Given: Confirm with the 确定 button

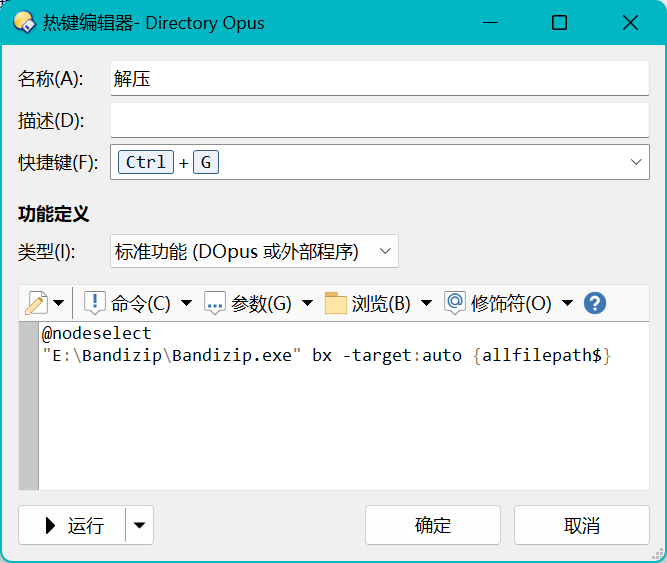Looking at the screenshot, I should (x=433, y=526).
